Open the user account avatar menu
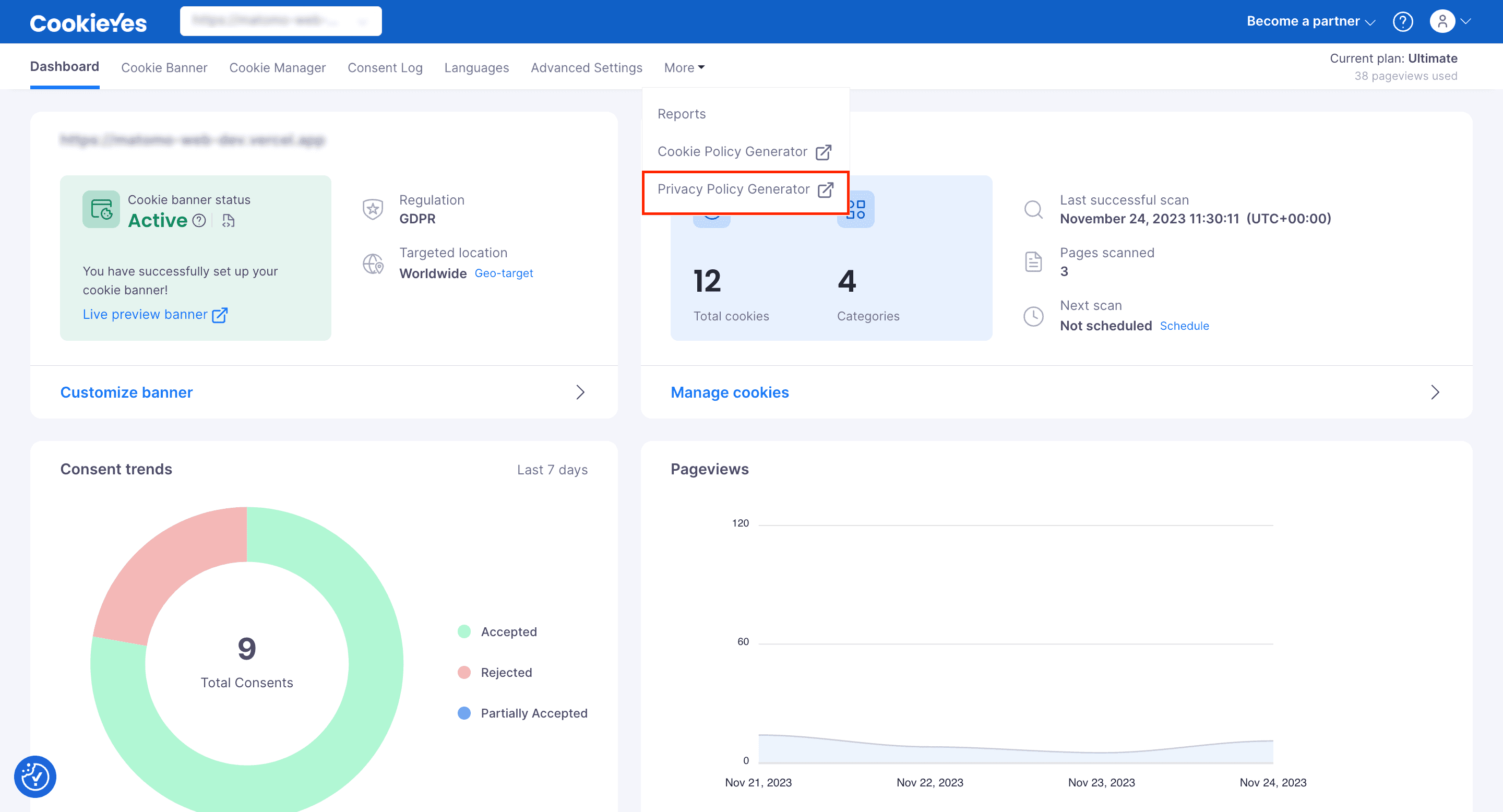1503x812 pixels. point(1450,21)
